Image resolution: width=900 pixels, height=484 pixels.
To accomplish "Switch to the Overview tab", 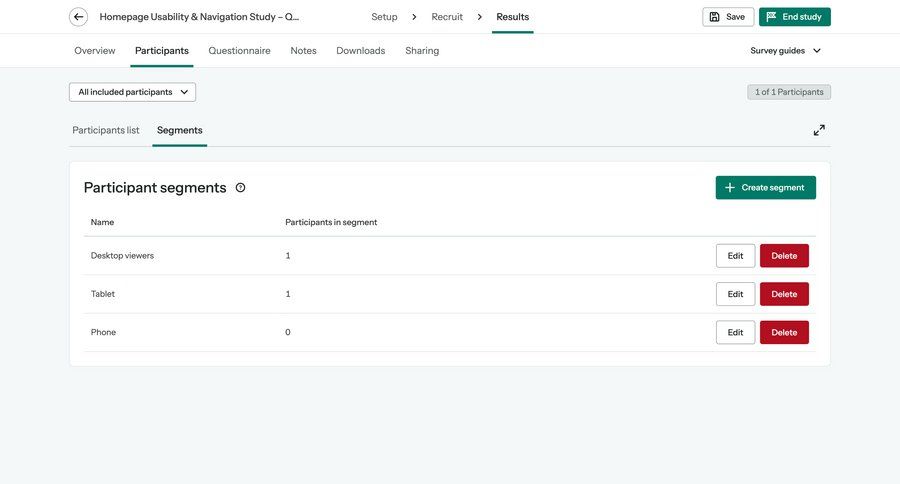I will 95,51.
